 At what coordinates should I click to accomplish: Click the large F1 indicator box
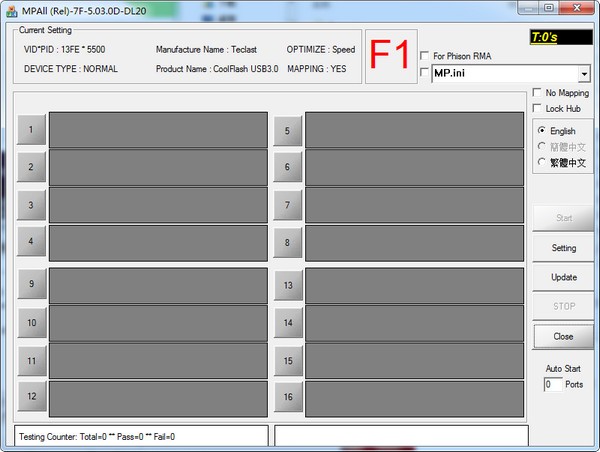click(x=390, y=57)
